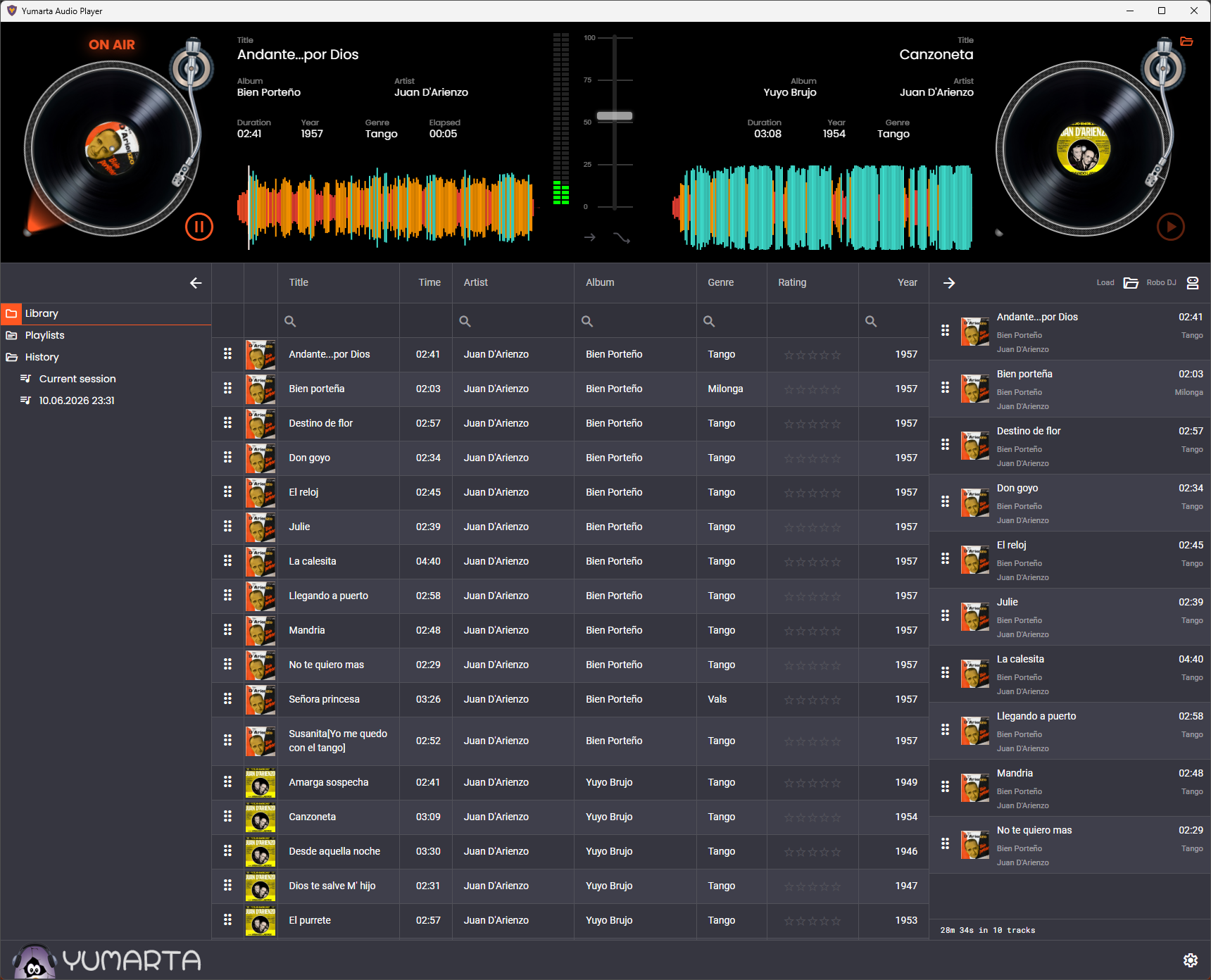Open the History section
This screenshot has width=1211, height=980.
pos(106,357)
